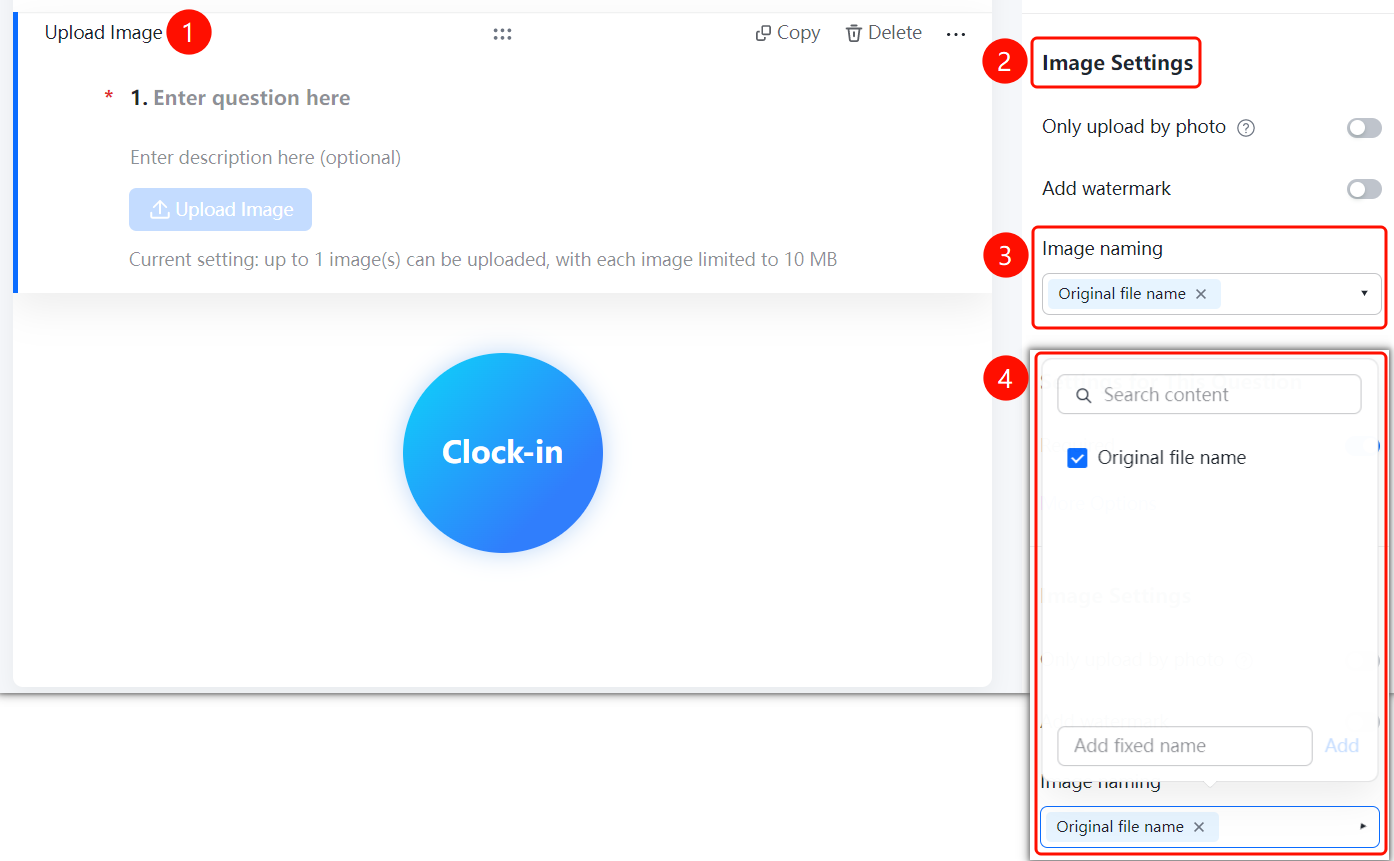
Task: Uncheck the Original file name checkbox
Action: [x=1077, y=458]
